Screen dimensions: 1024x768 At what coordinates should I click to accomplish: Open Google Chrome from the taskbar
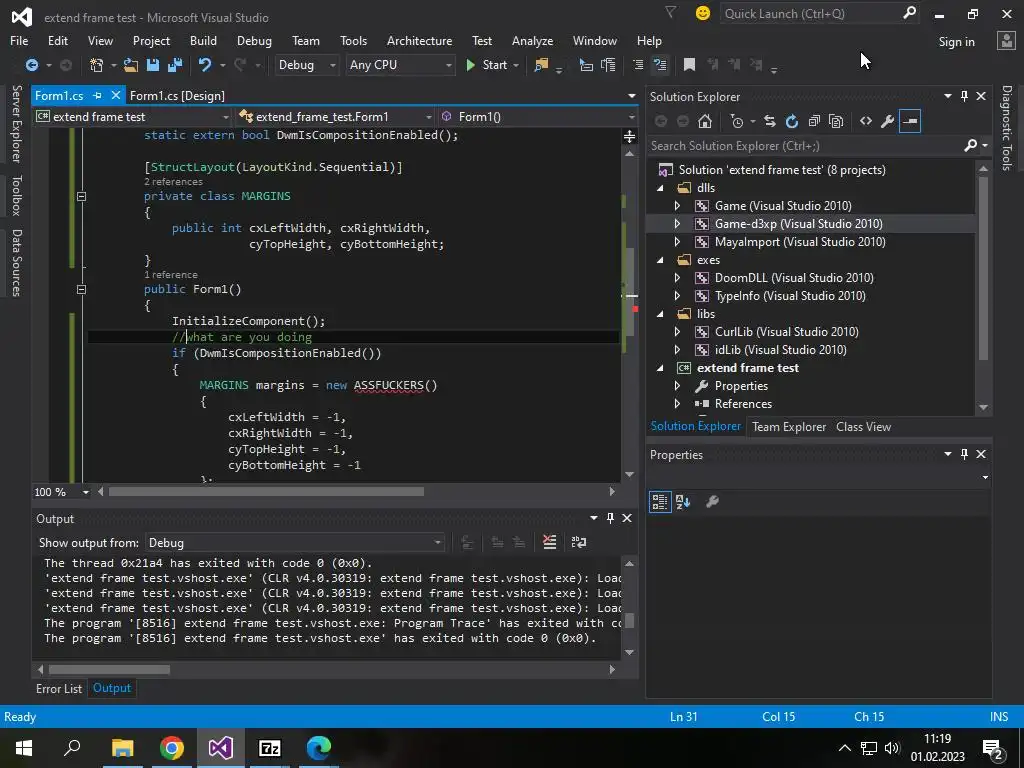pos(172,748)
